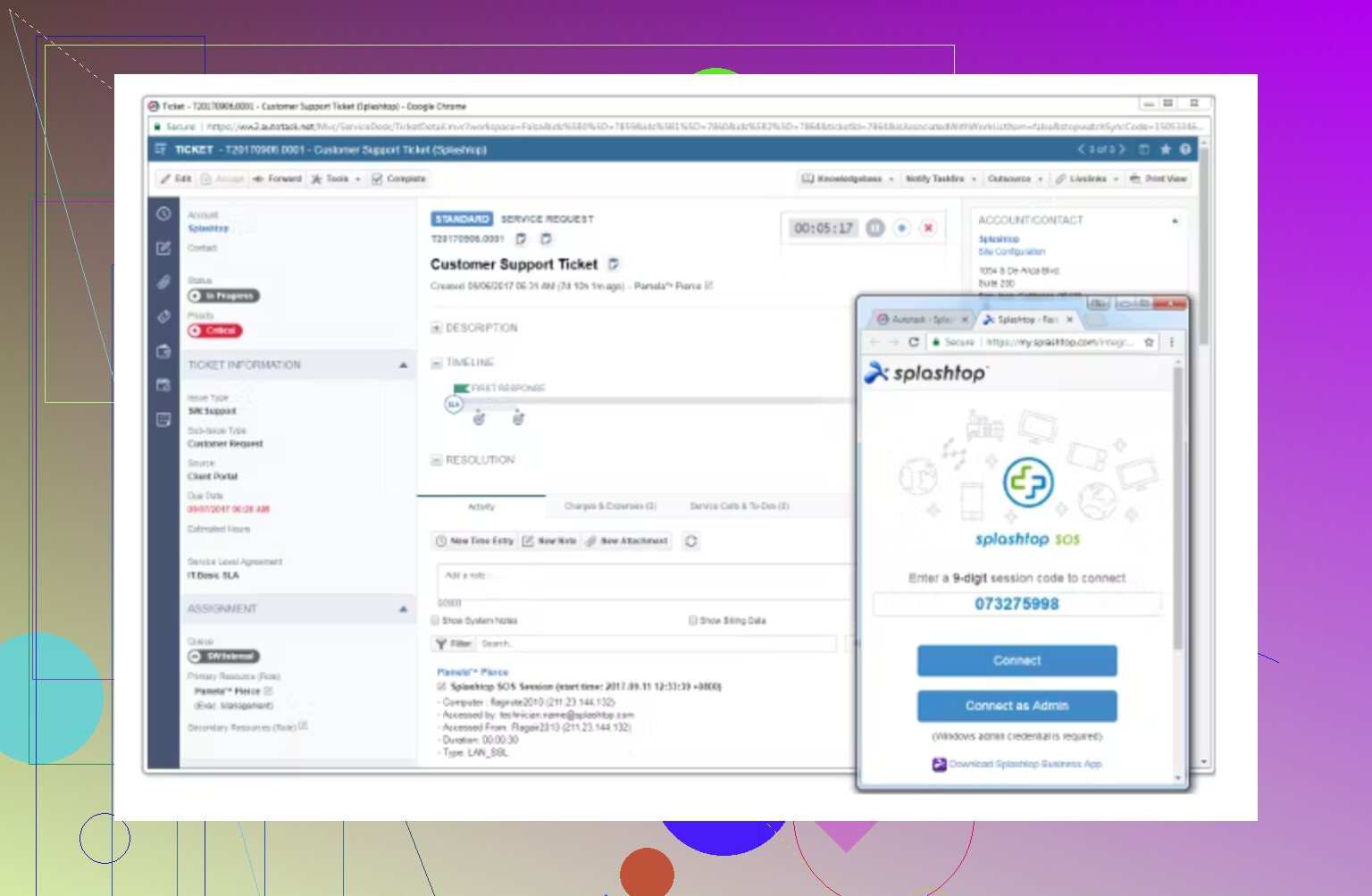Click the edit icon next to Secondary Resources

(303, 725)
